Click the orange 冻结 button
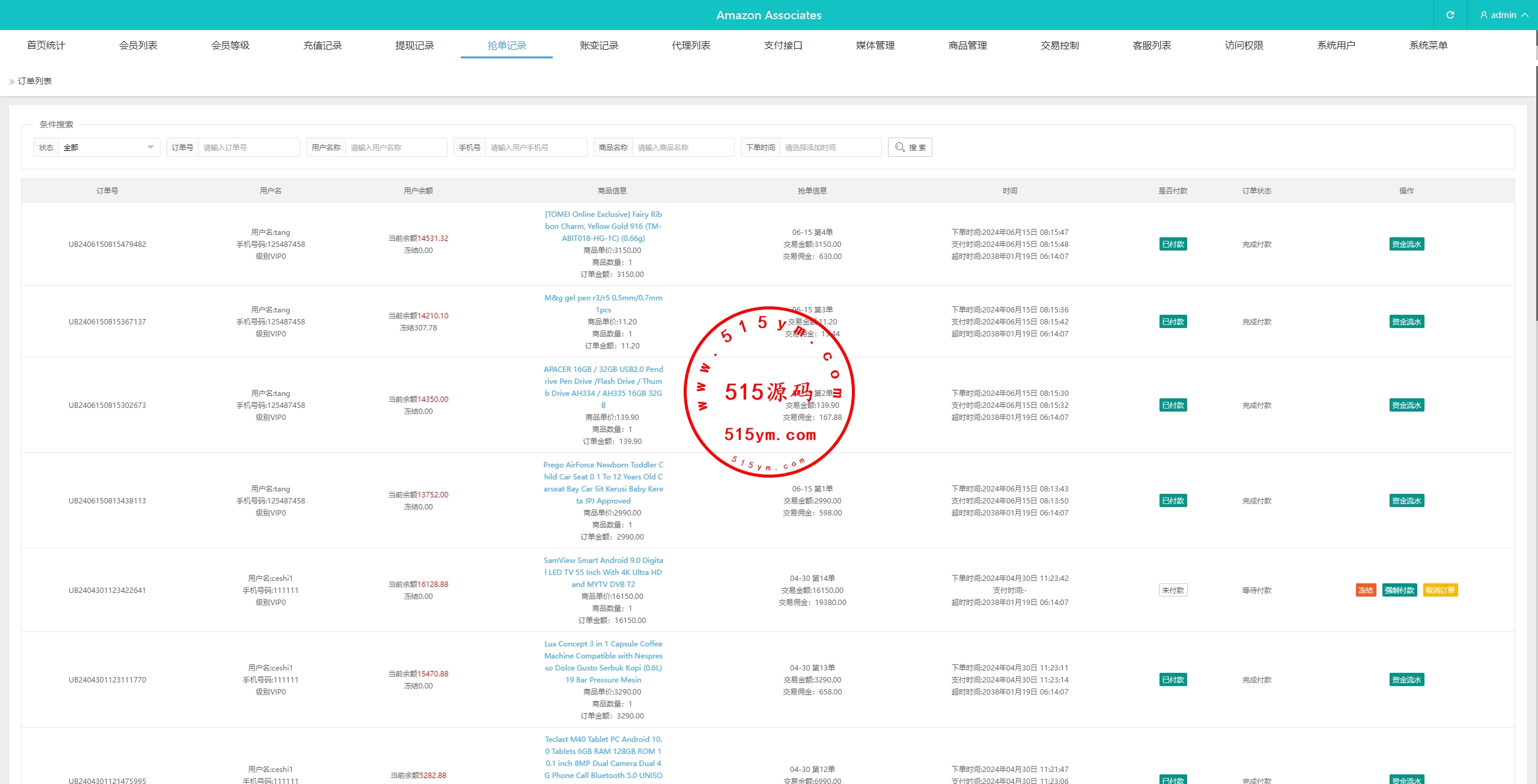This screenshot has height=784, width=1538. [x=1366, y=590]
